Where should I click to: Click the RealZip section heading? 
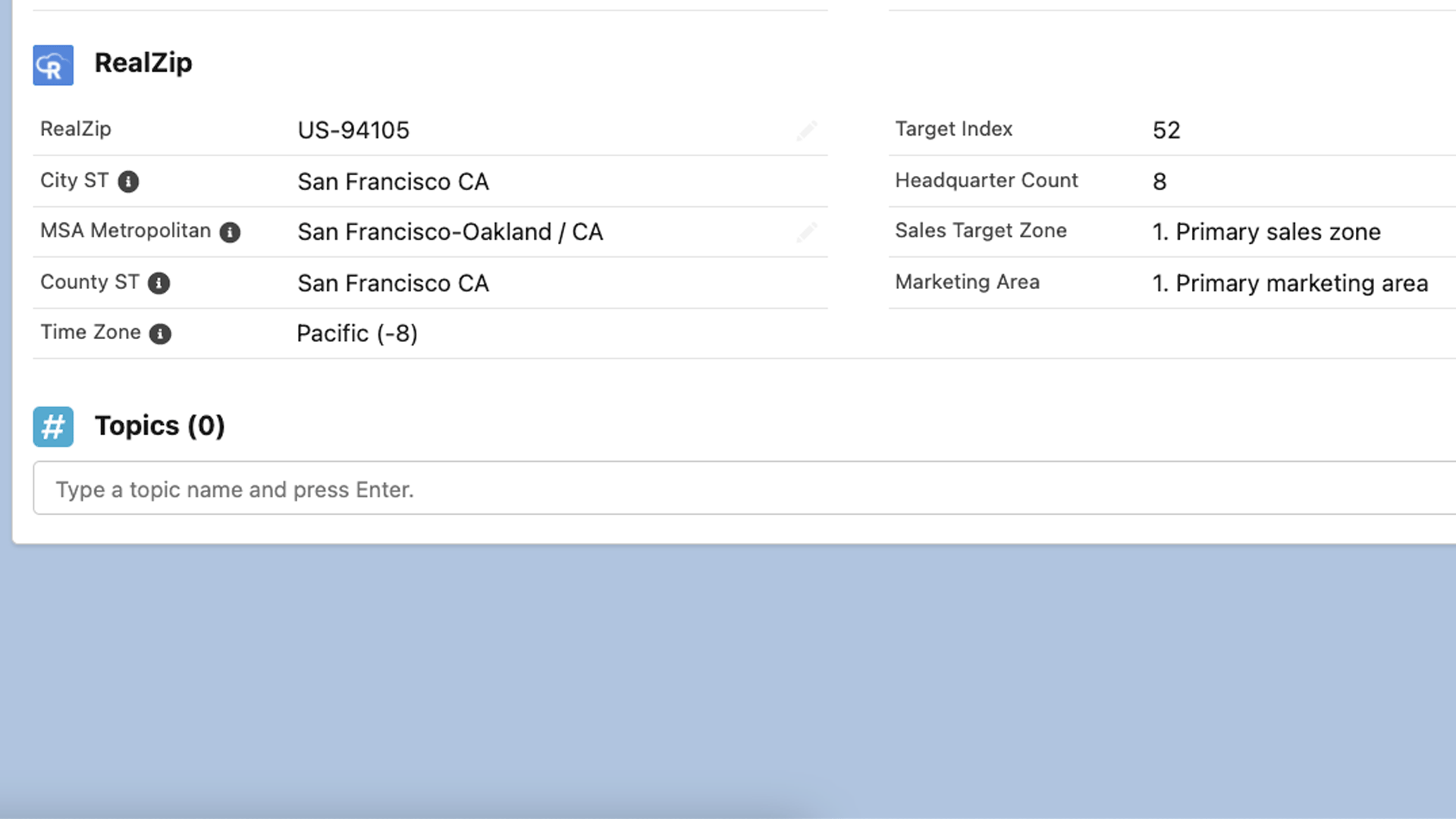[143, 63]
